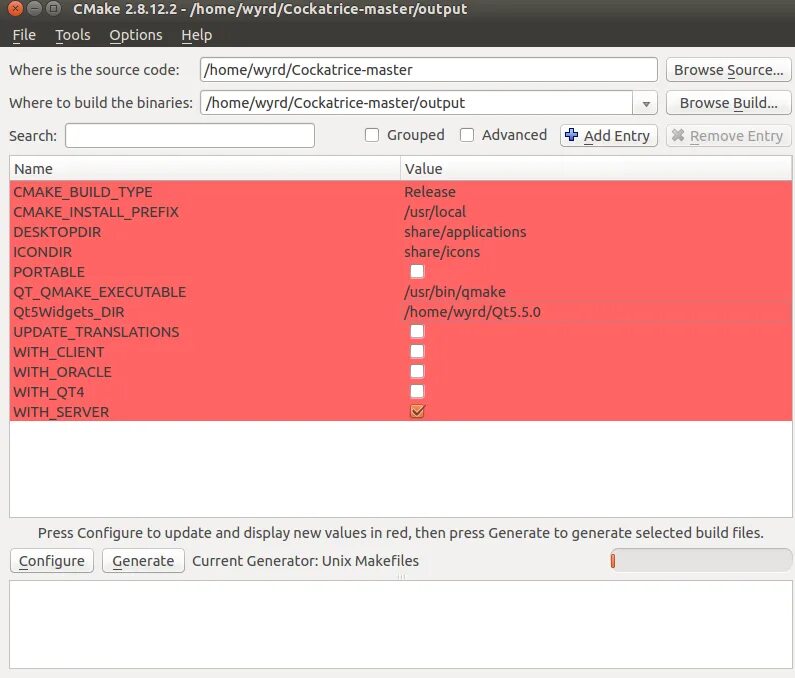
Task: Click the Current Generator: Unix Makefiles label
Action: tap(305, 561)
